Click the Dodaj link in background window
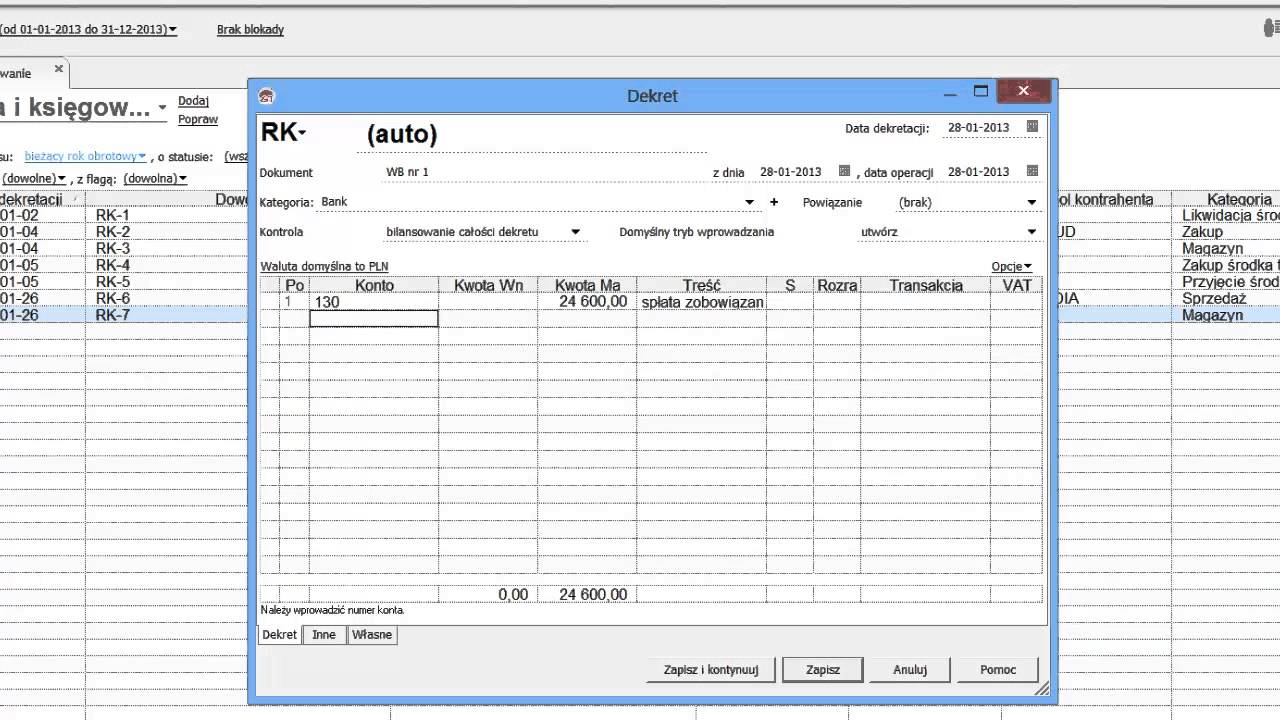Screen dimensions: 1280x720 coord(193,101)
